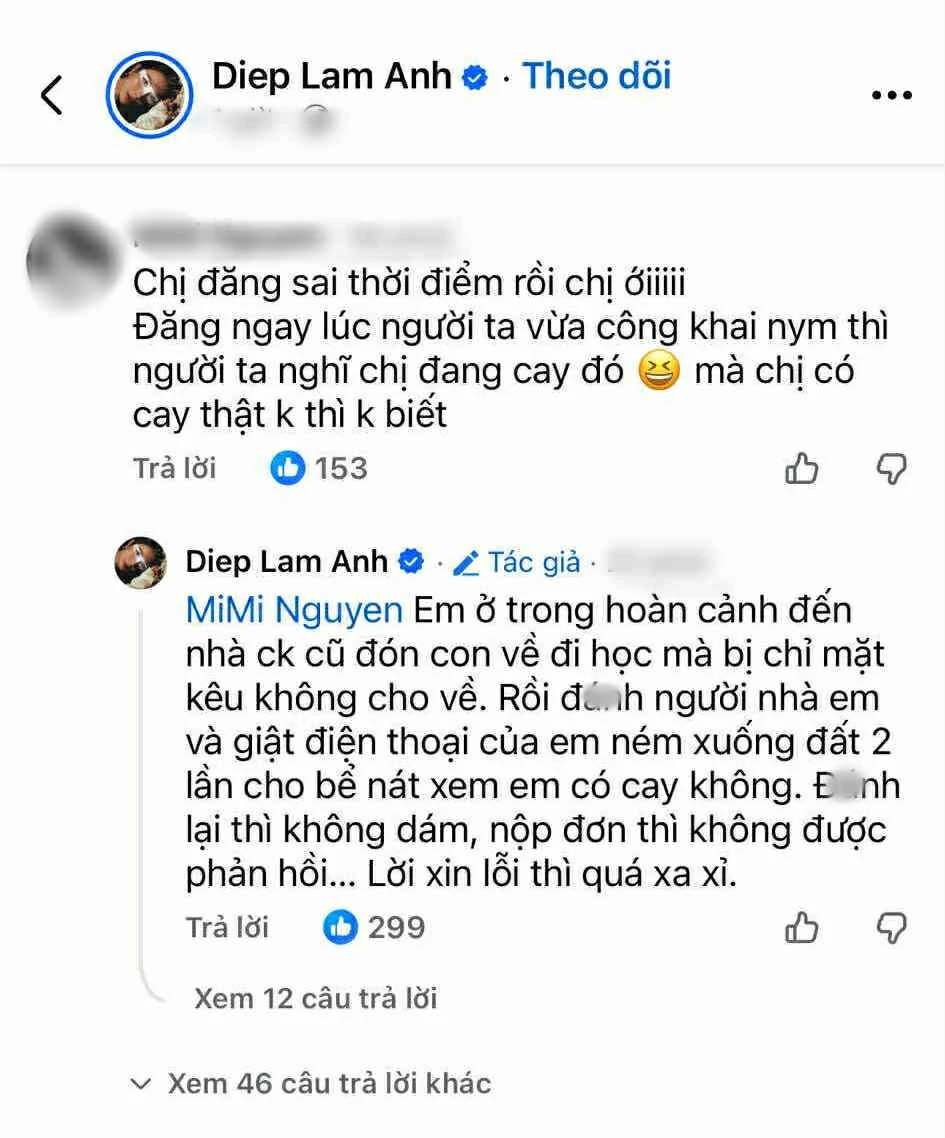The image size is (945, 1138).
Task: Like the author's reply with thumbs up
Action: pyautogui.click(x=801, y=928)
